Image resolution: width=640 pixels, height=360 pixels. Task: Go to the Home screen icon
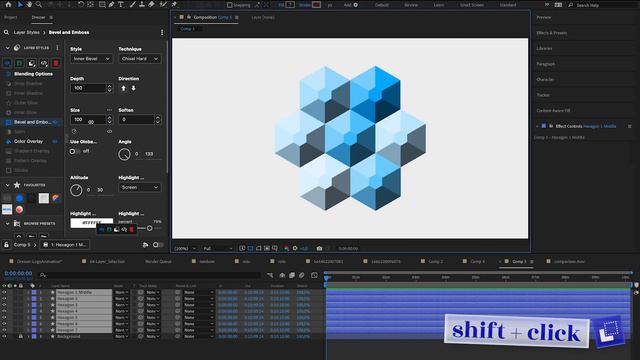(8, 4)
